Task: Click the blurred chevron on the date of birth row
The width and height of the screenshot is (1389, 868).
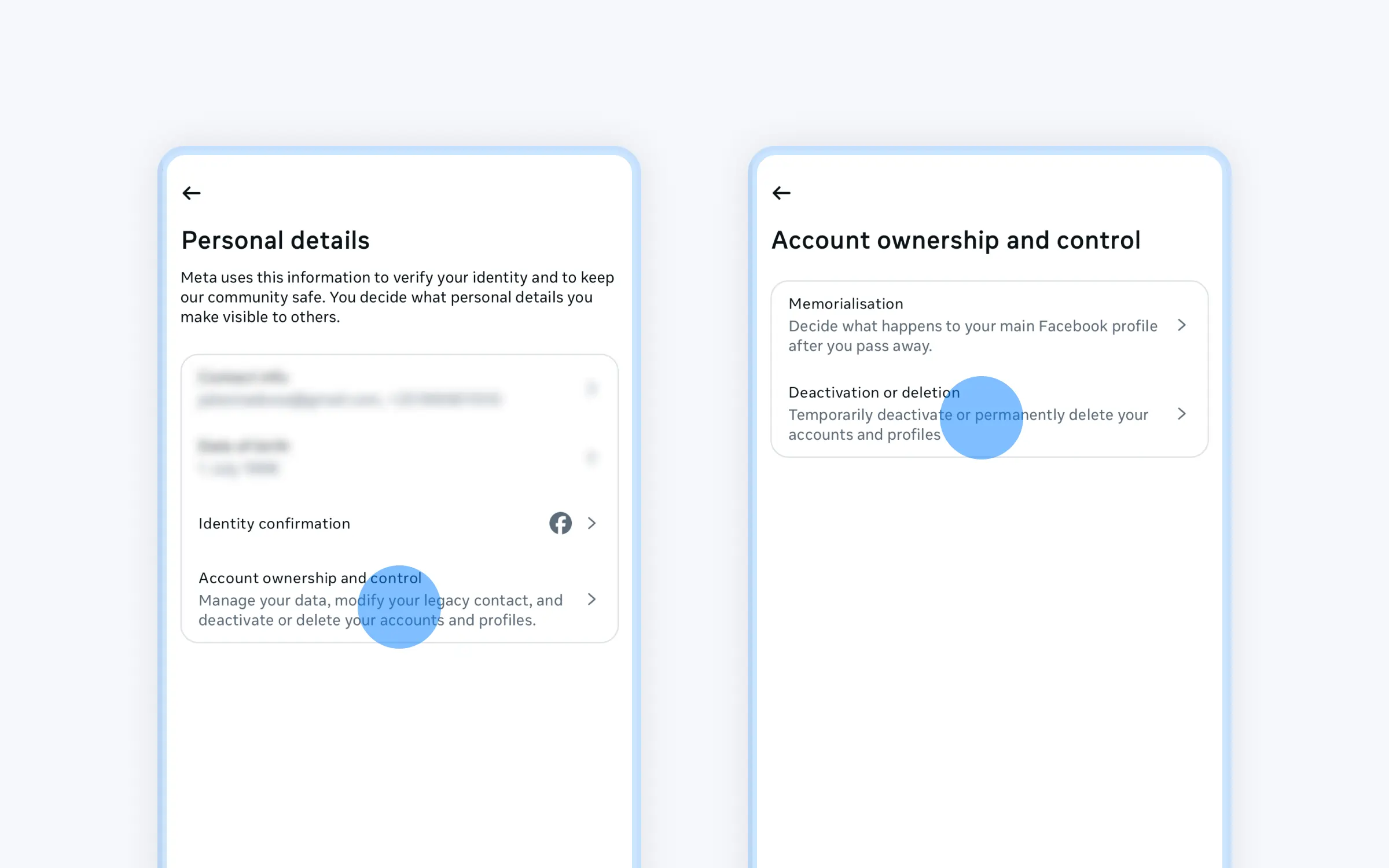Action: pos(591,457)
